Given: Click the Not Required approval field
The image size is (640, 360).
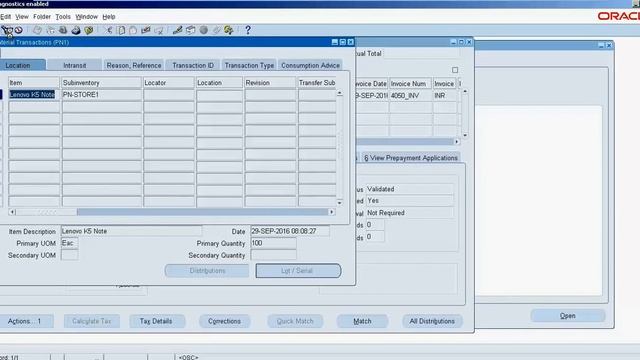Looking at the screenshot, I should pos(409,213).
